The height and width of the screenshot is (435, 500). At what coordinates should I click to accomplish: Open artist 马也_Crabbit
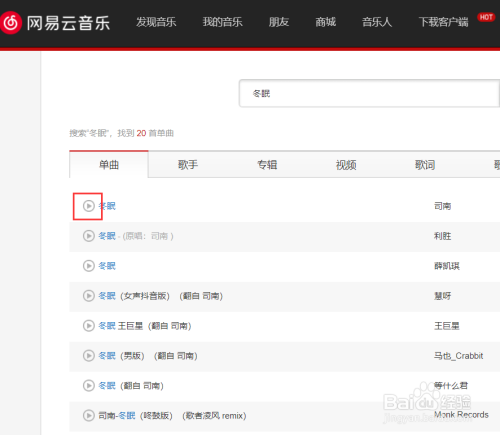click(458, 356)
